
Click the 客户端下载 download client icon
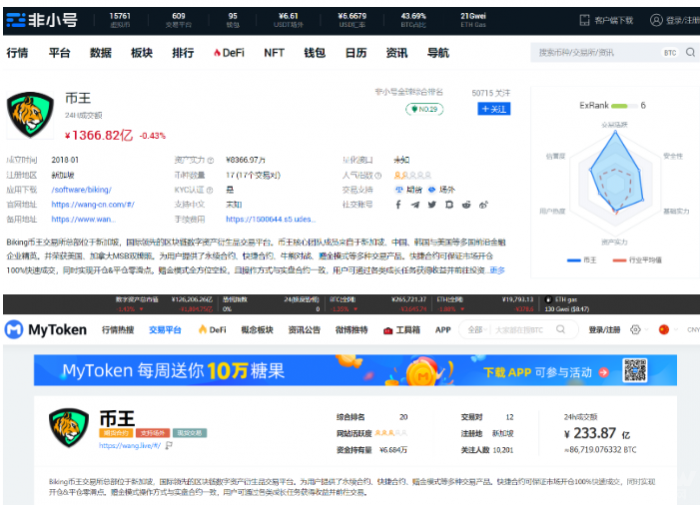pos(584,20)
